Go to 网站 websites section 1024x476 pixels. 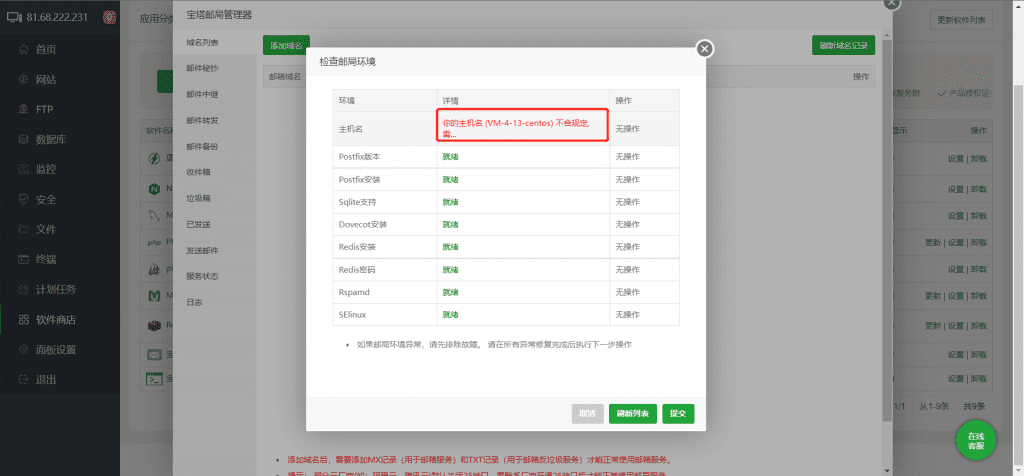45,79
